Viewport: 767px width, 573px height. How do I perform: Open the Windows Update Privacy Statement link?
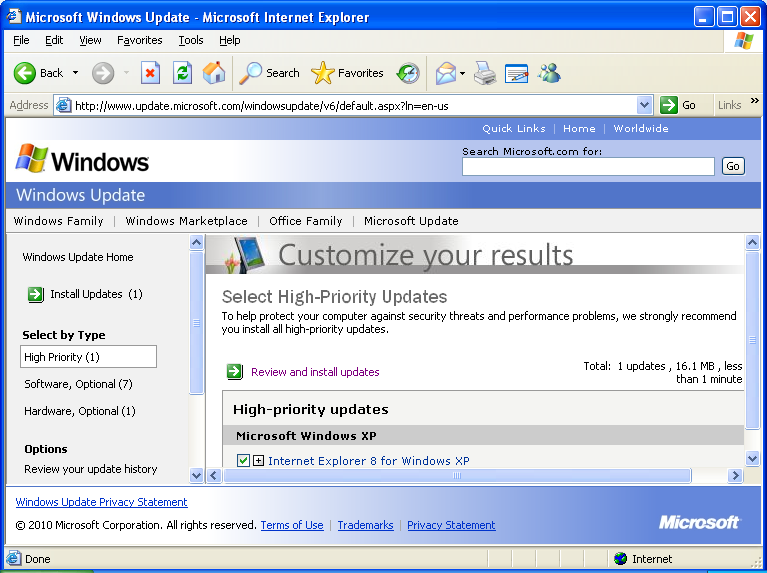click(101, 502)
